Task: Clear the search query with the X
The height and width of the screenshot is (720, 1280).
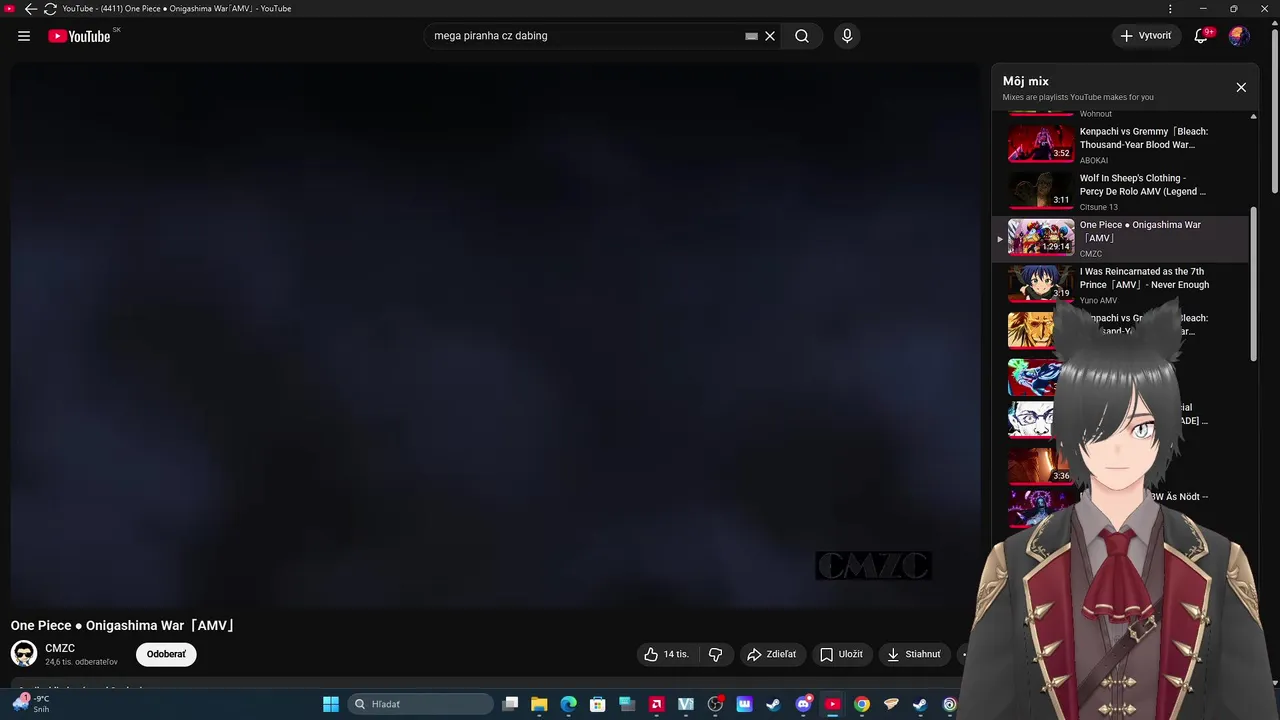Action: point(770,36)
